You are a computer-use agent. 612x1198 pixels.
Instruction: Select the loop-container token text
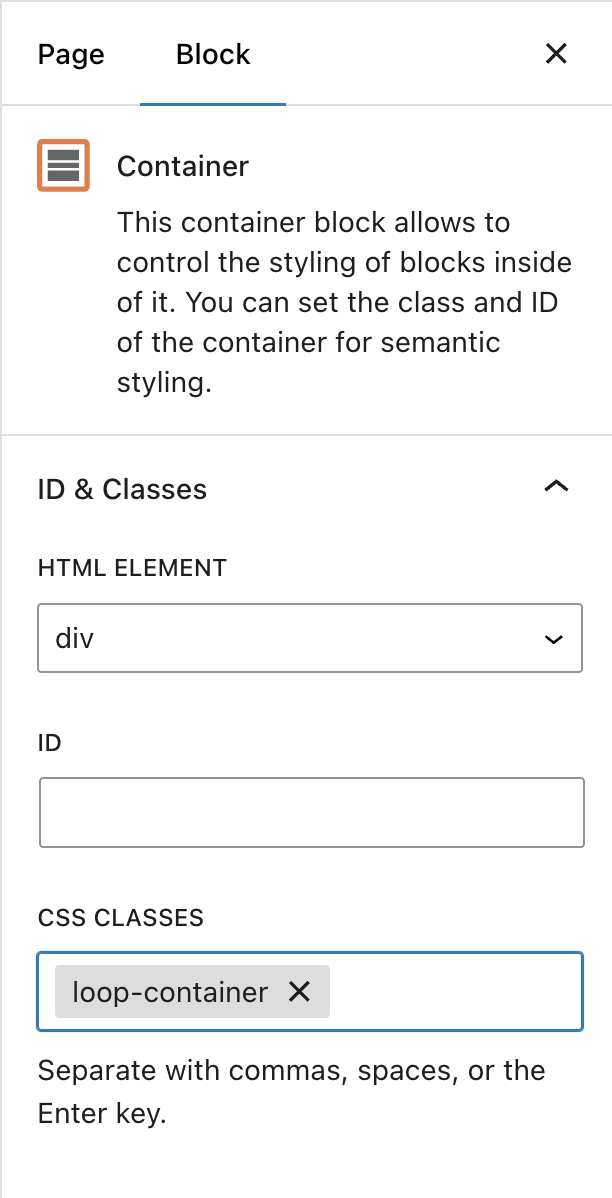tap(170, 992)
